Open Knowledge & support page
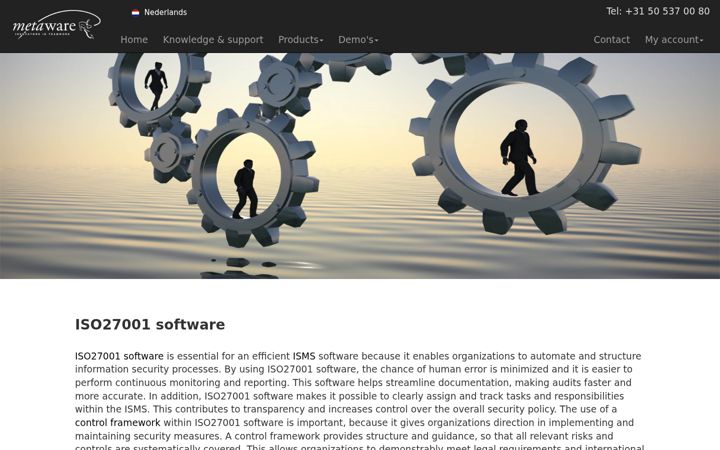Image resolution: width=720 pixels, height=450 pixels. (x=213, y=39)
